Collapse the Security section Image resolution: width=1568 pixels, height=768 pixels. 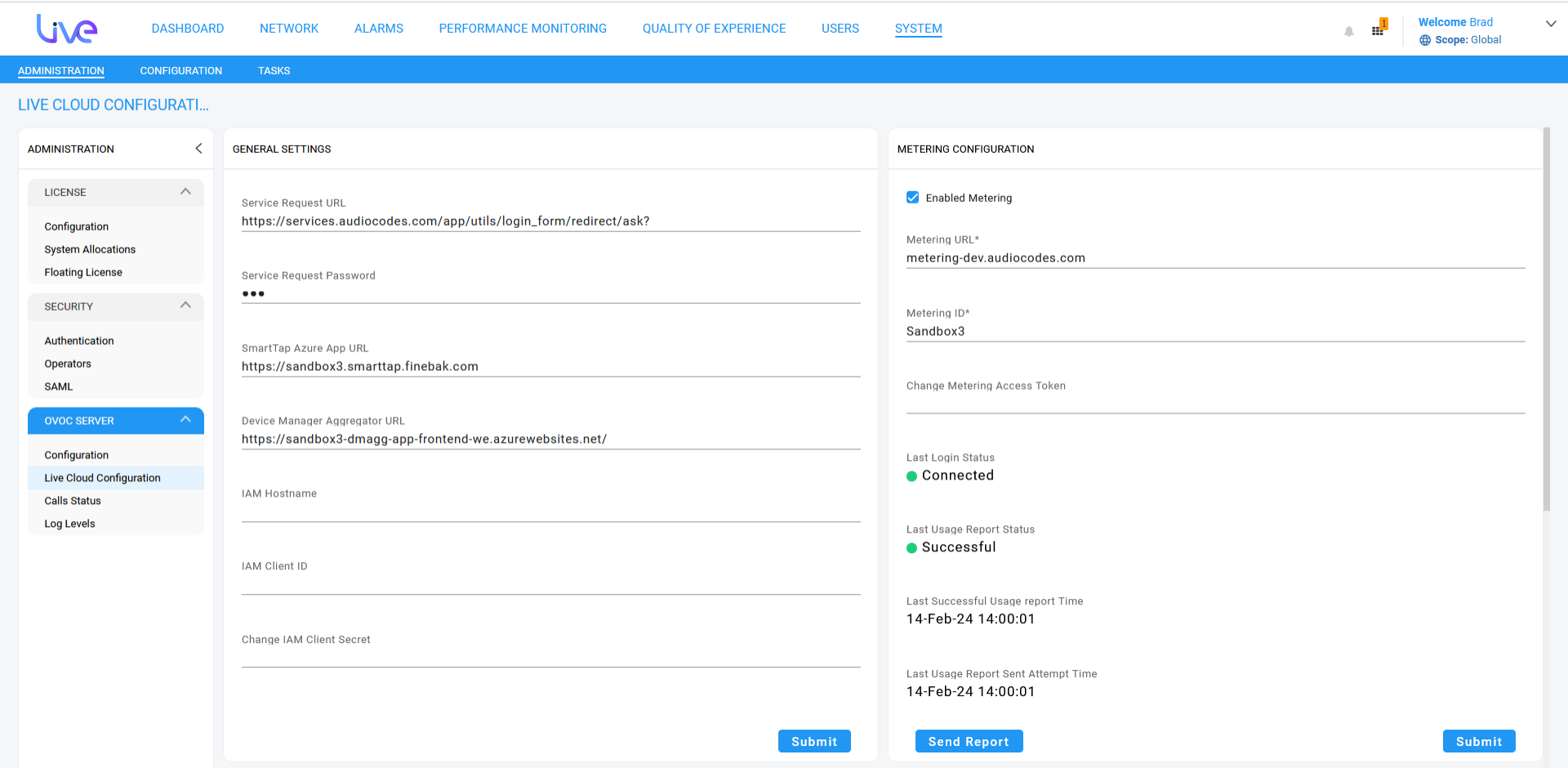tap(185, 306)
